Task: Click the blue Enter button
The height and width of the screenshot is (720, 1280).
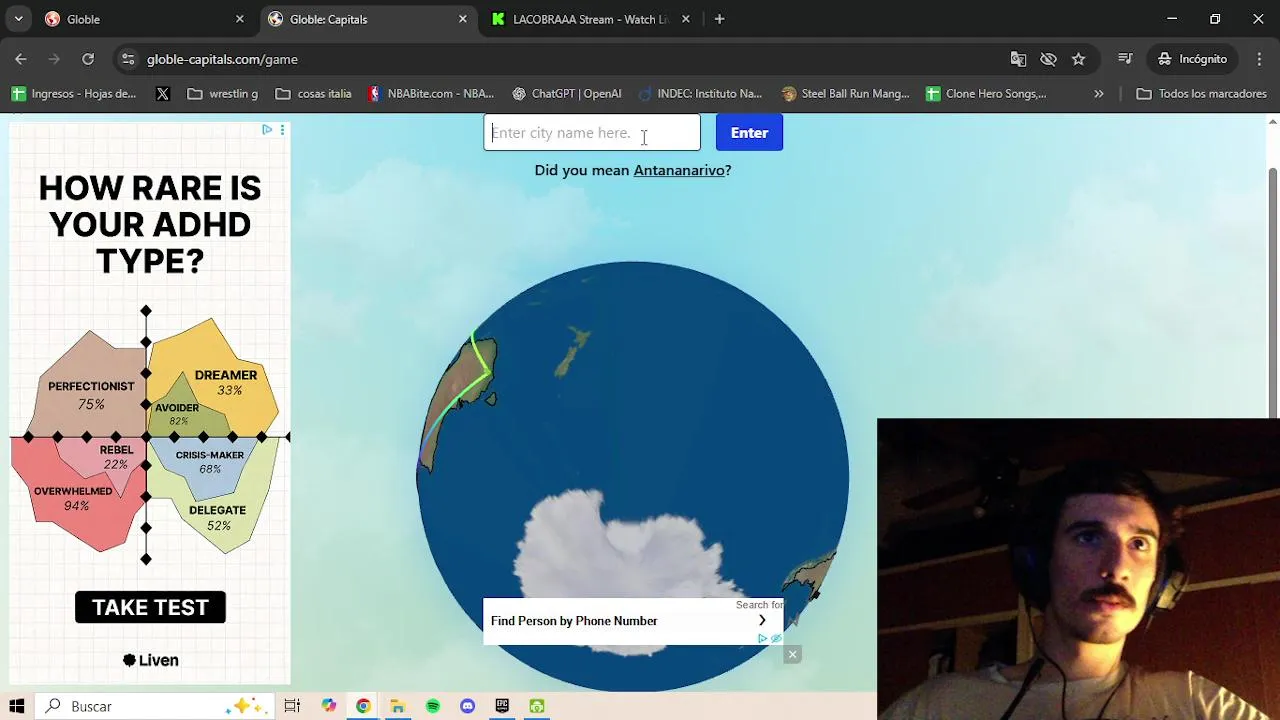Action: (749, 133)
